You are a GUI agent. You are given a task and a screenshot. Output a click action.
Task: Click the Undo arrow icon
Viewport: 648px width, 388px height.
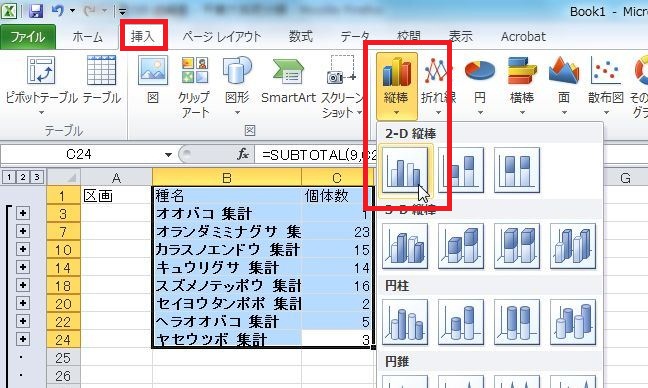click(57, 10)
